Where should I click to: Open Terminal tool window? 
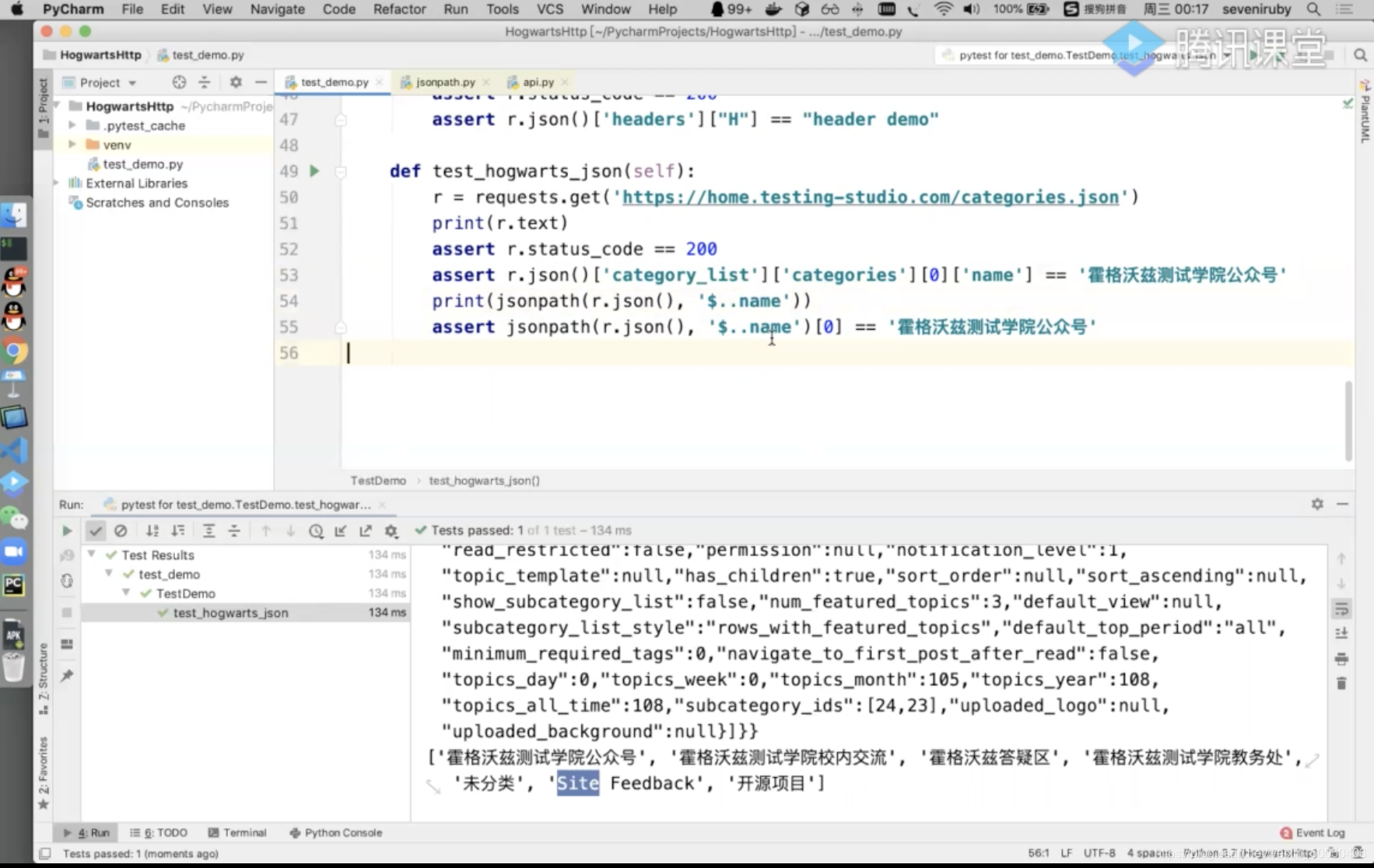tap(237, 832)
